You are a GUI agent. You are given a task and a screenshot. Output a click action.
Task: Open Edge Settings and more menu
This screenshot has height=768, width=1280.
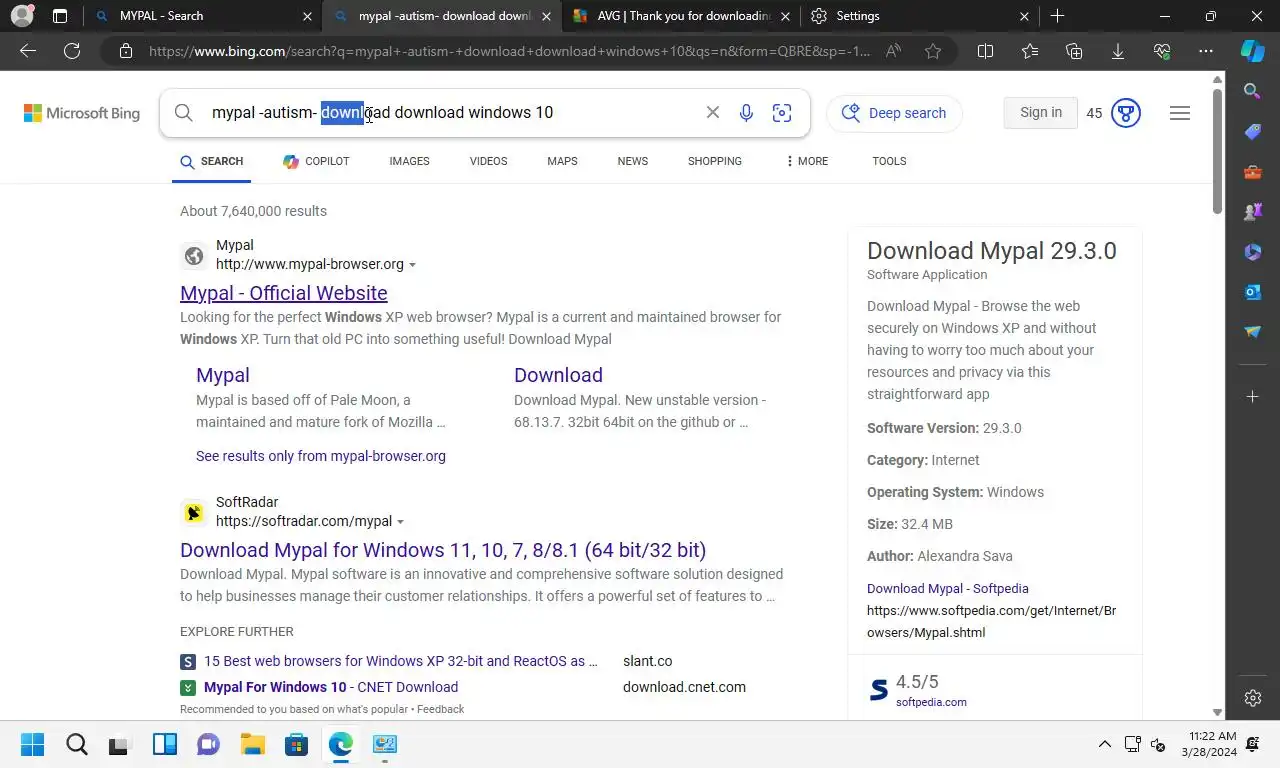pyautogui.click(x=1206, y=51)
